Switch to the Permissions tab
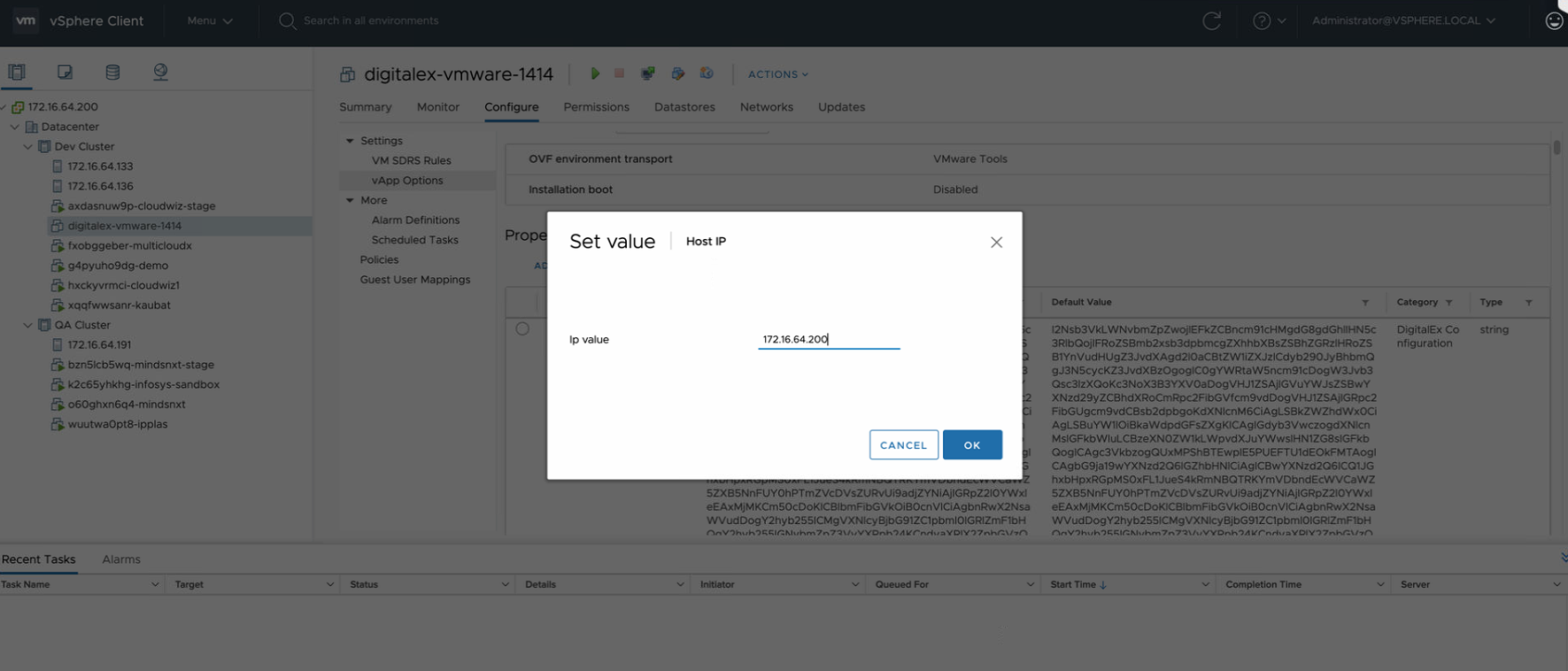Screen dimensions: 1568x671 tap(596, 107)
